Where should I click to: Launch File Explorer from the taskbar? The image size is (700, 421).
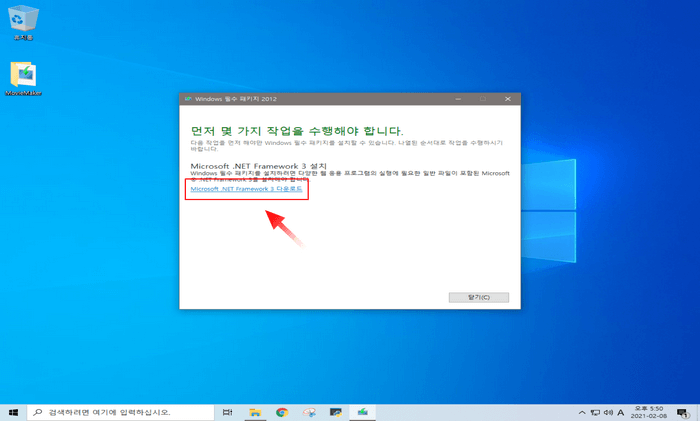[255, 412]
